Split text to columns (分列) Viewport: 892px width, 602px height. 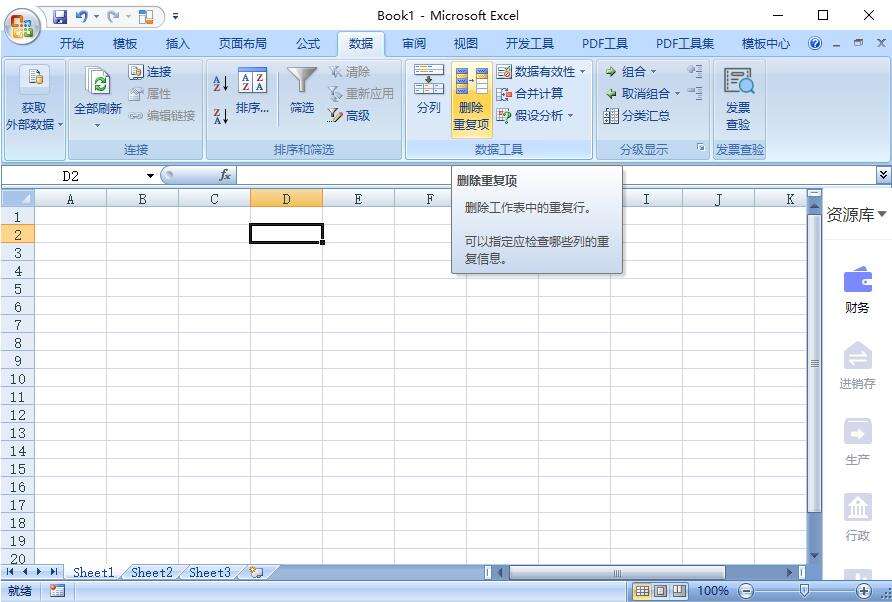(428, 90)
